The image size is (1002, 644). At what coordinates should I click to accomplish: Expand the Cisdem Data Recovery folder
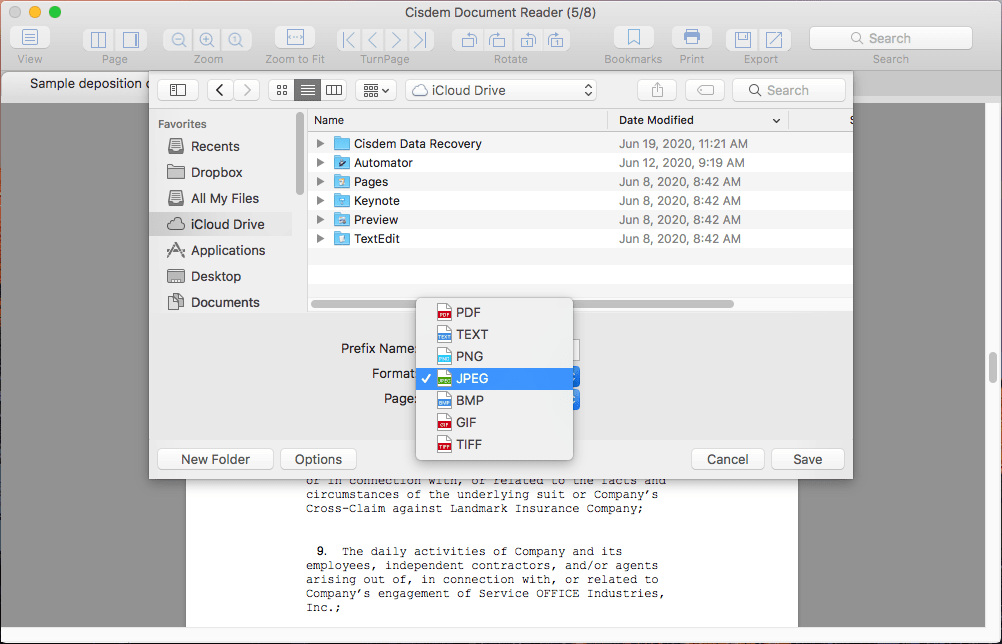[321, 144]
